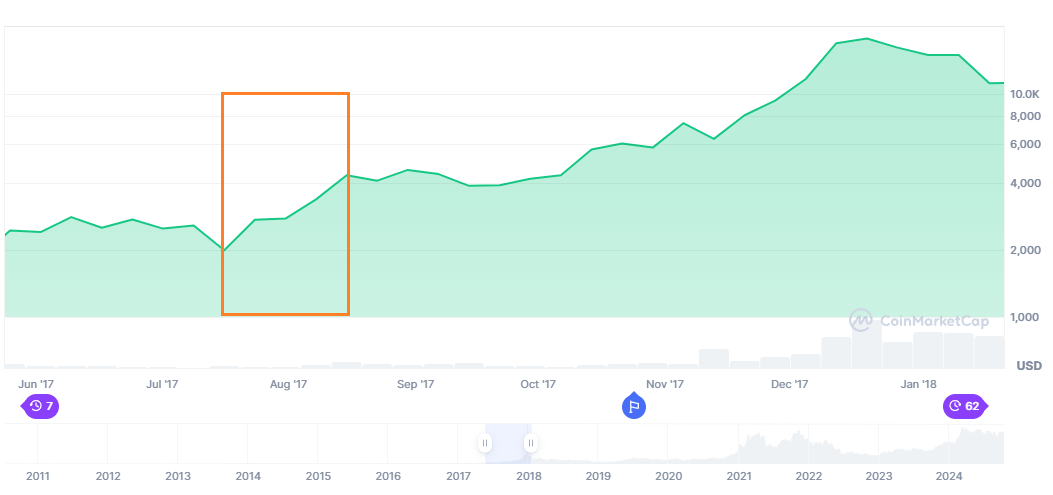Click the purple history badge showing 7
1053x495 pixels.
coord(40,406)
